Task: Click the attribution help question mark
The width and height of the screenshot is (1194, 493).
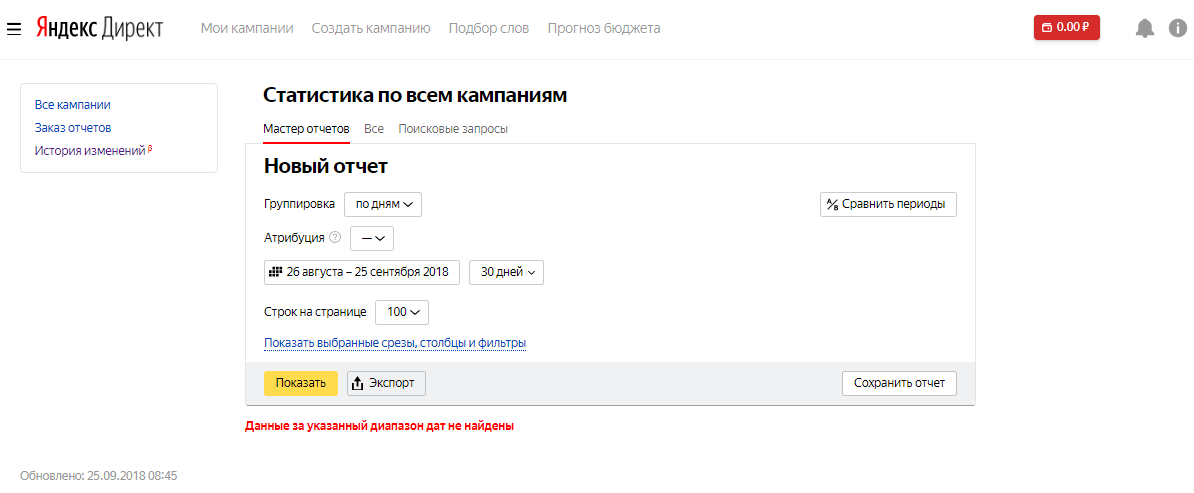Action: pos(335,238)
